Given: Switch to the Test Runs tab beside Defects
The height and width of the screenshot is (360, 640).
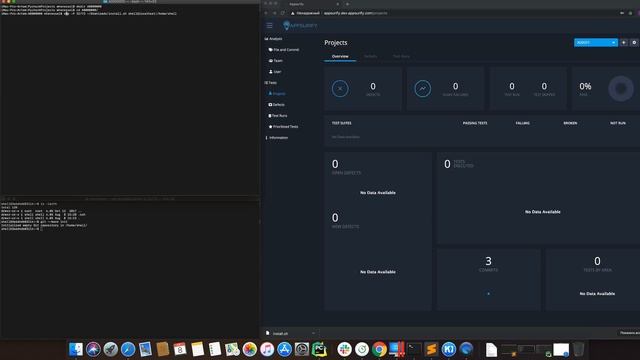Looking at the screenshot, I should tap(401, 56).
